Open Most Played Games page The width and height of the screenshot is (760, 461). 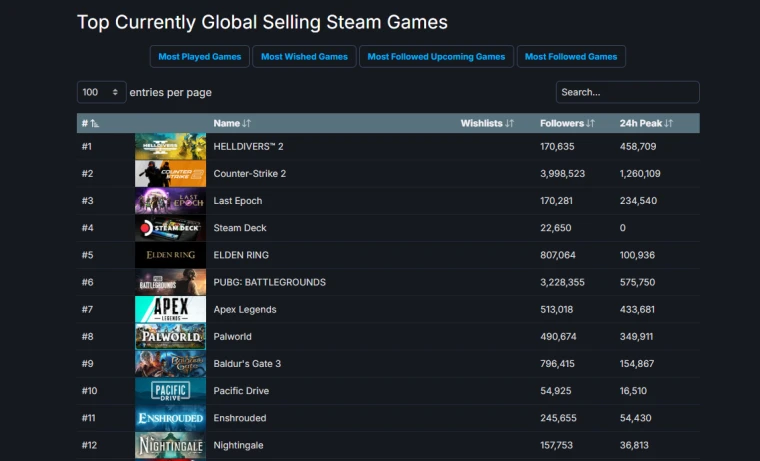coord(199,57)
